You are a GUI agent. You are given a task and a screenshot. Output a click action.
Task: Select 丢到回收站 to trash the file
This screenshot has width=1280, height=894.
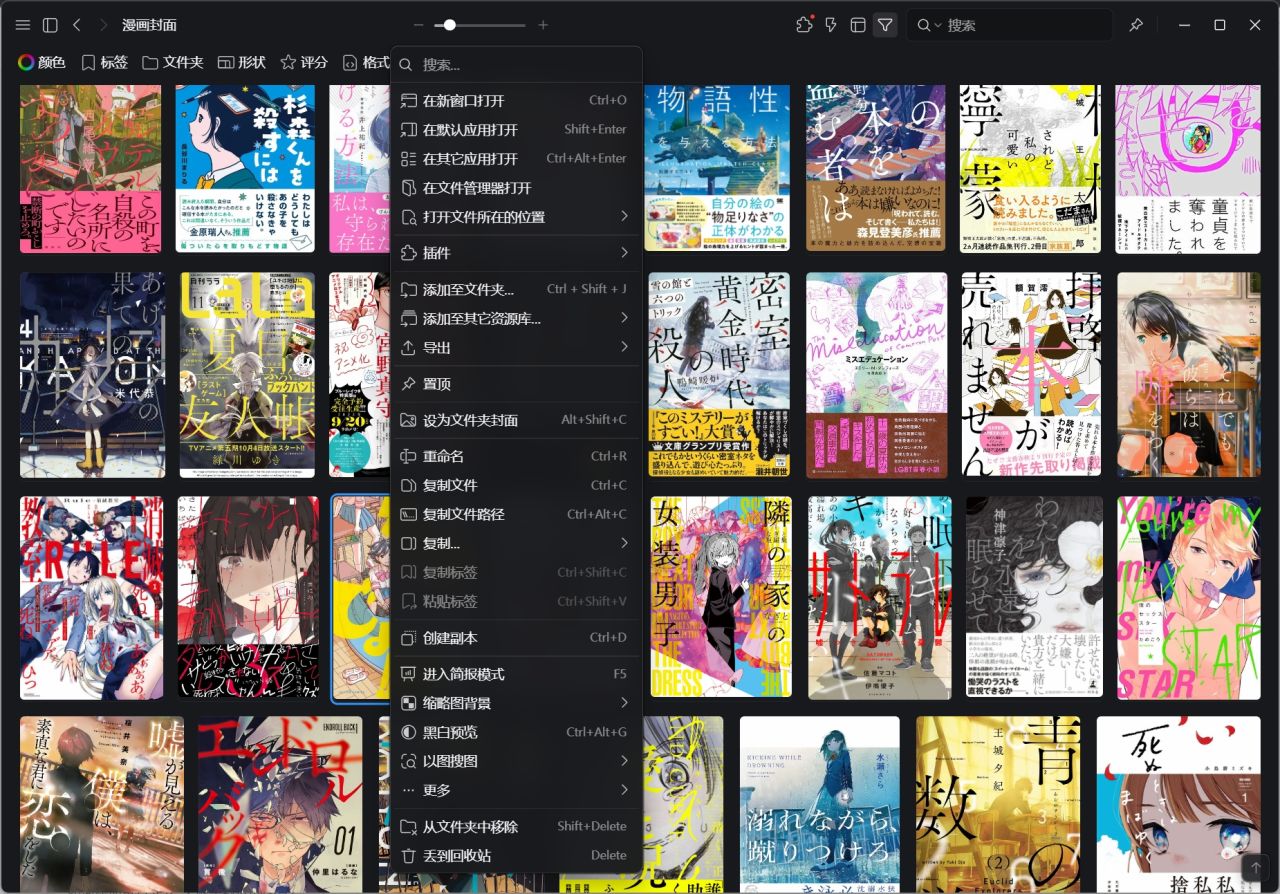516,855
